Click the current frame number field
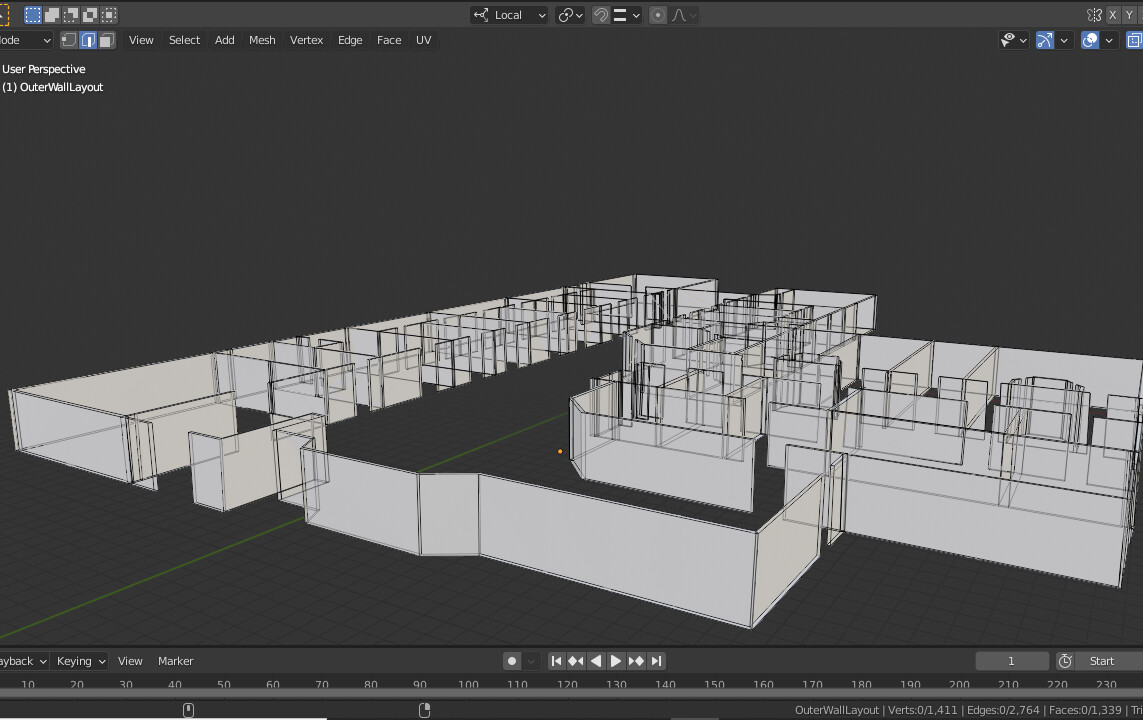1143x720 pixels. pos(1011,661)
